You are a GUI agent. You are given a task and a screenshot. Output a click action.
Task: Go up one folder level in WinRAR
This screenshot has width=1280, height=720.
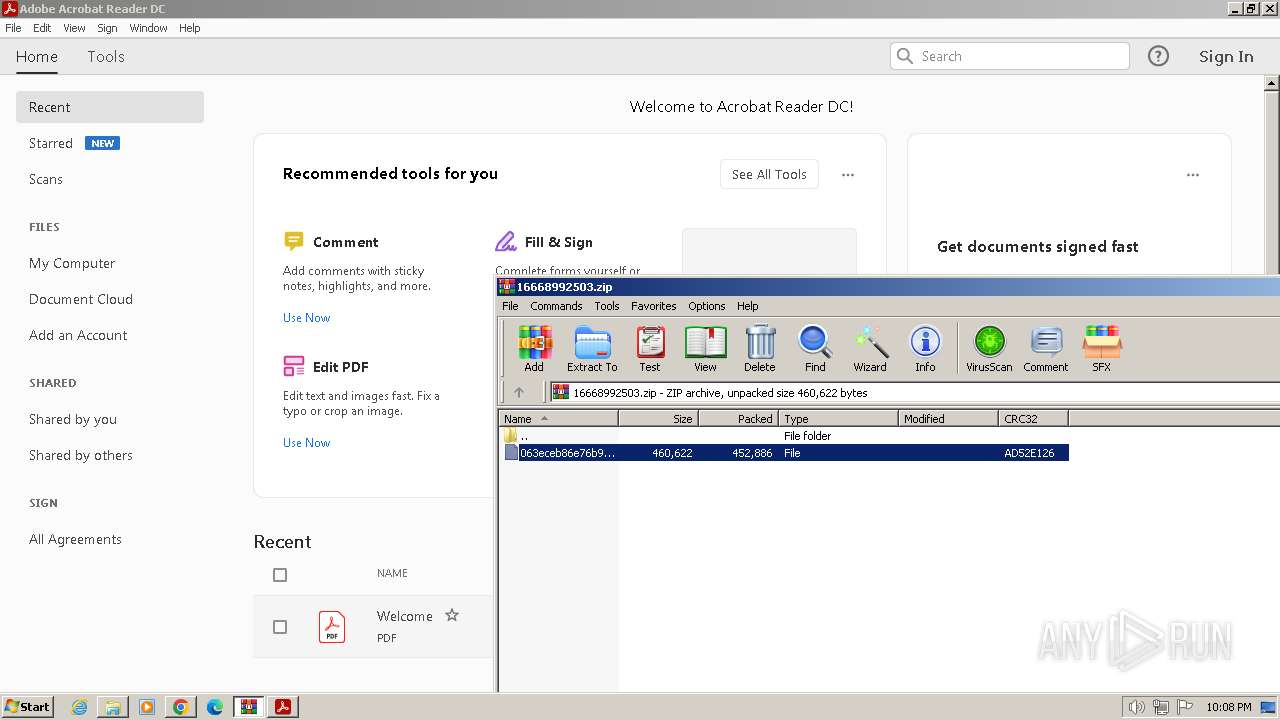click(x=518, y=392)
